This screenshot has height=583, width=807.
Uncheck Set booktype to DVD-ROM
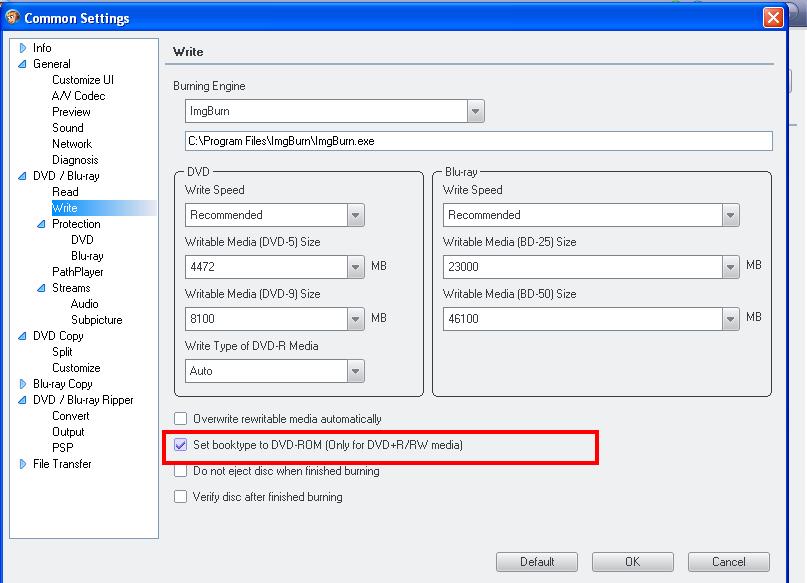pos(181,445)
